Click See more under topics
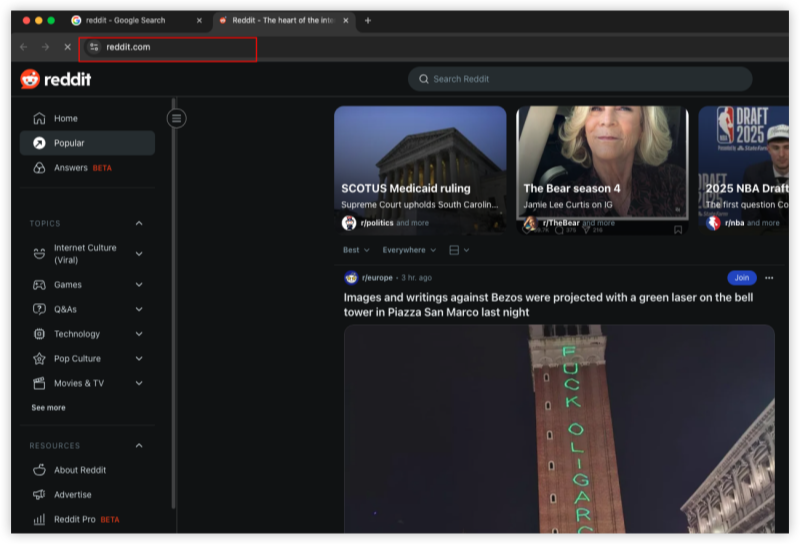Image resolution: width=800 pixels, height=545 pixels. [48, 408]
